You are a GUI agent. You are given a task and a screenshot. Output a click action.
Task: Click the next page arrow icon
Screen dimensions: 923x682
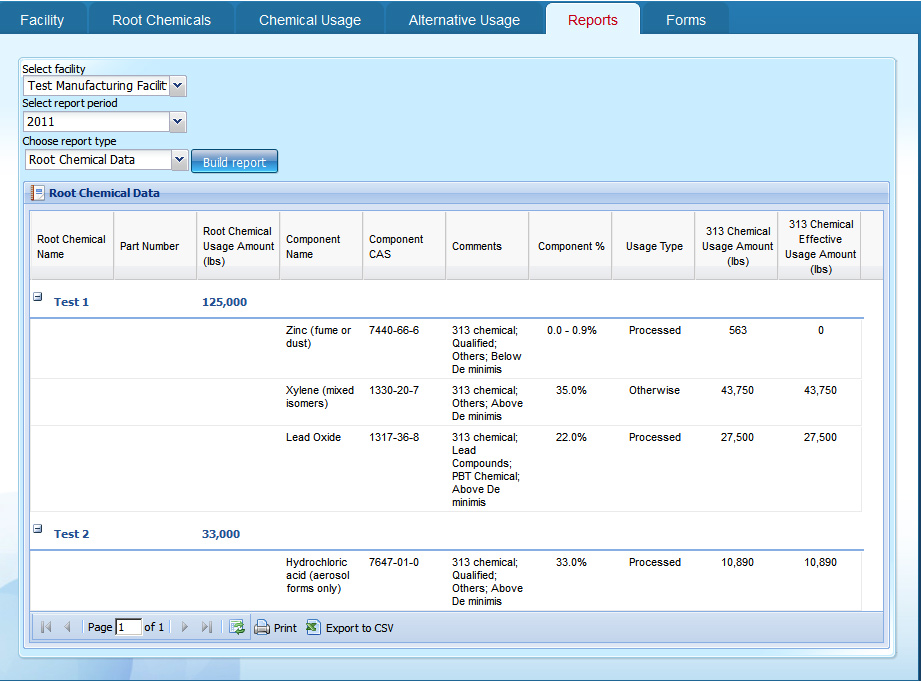184,627
